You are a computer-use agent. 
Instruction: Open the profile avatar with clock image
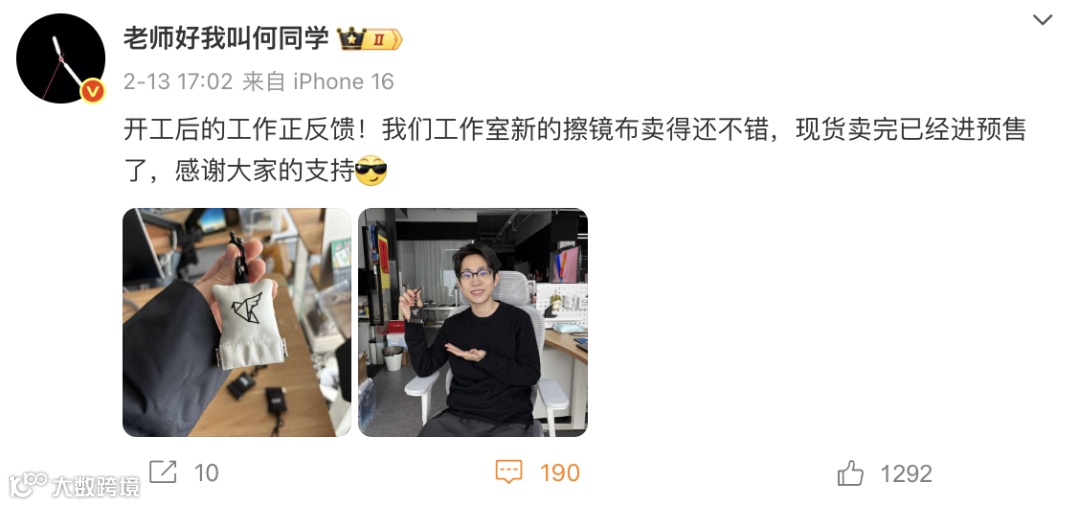tap(61, 59)
